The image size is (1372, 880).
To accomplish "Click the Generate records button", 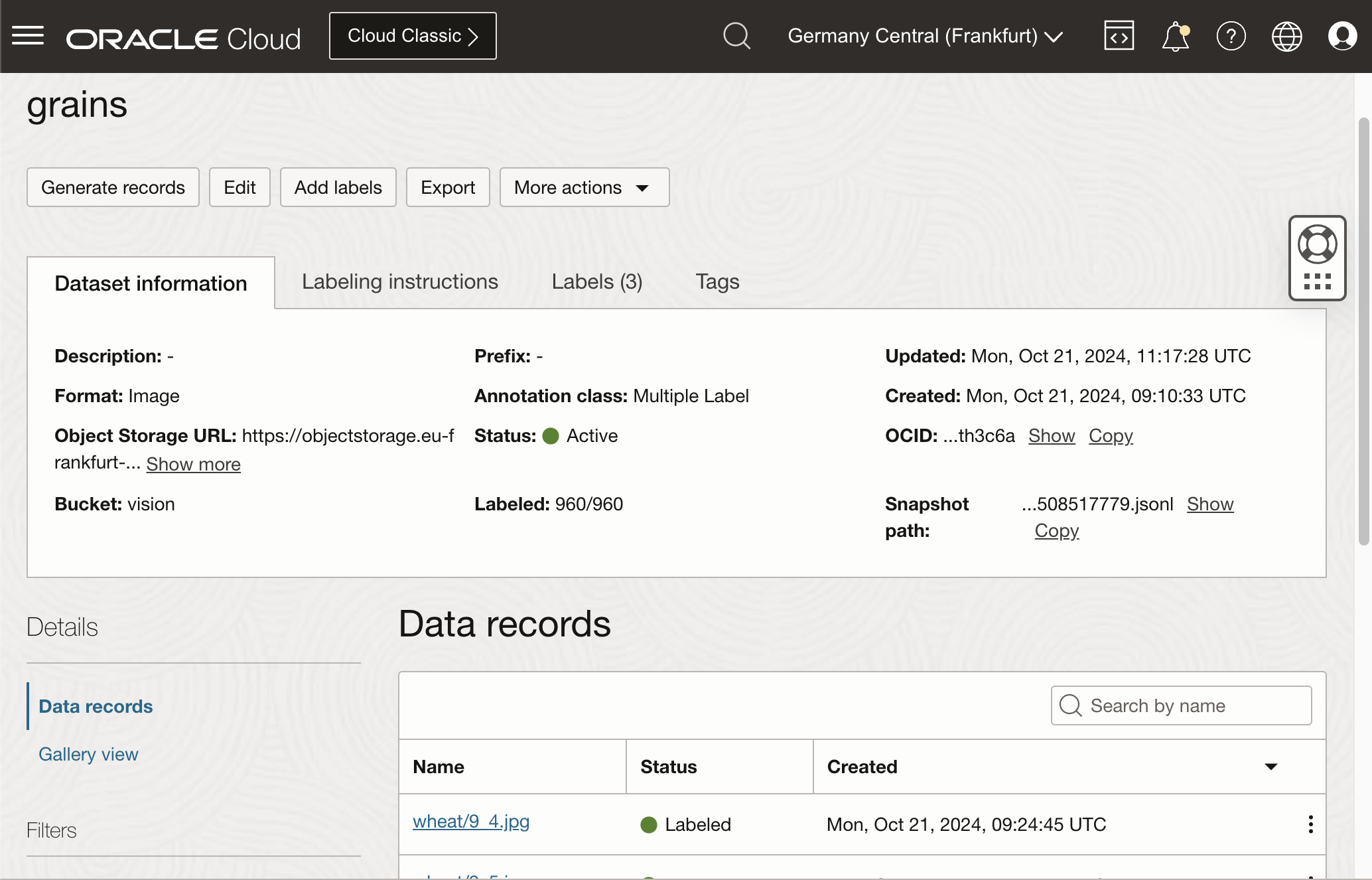I will 113,187.
